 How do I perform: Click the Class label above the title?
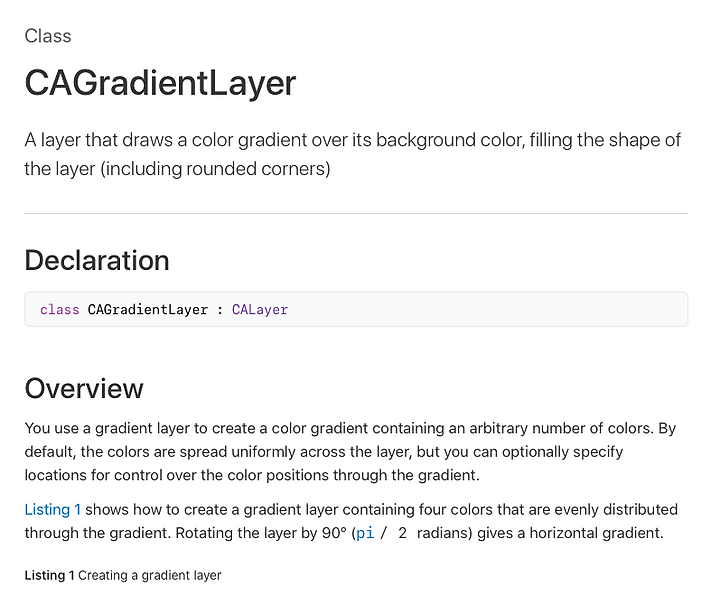click(48, 36)
